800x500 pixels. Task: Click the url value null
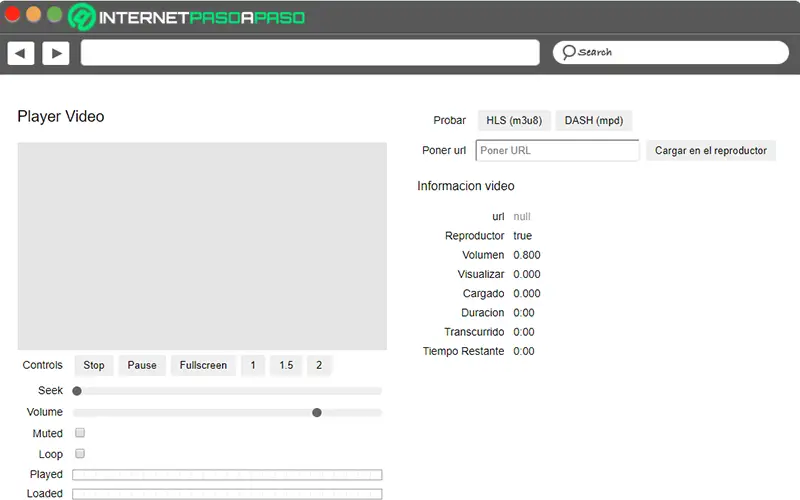point(522,216)
